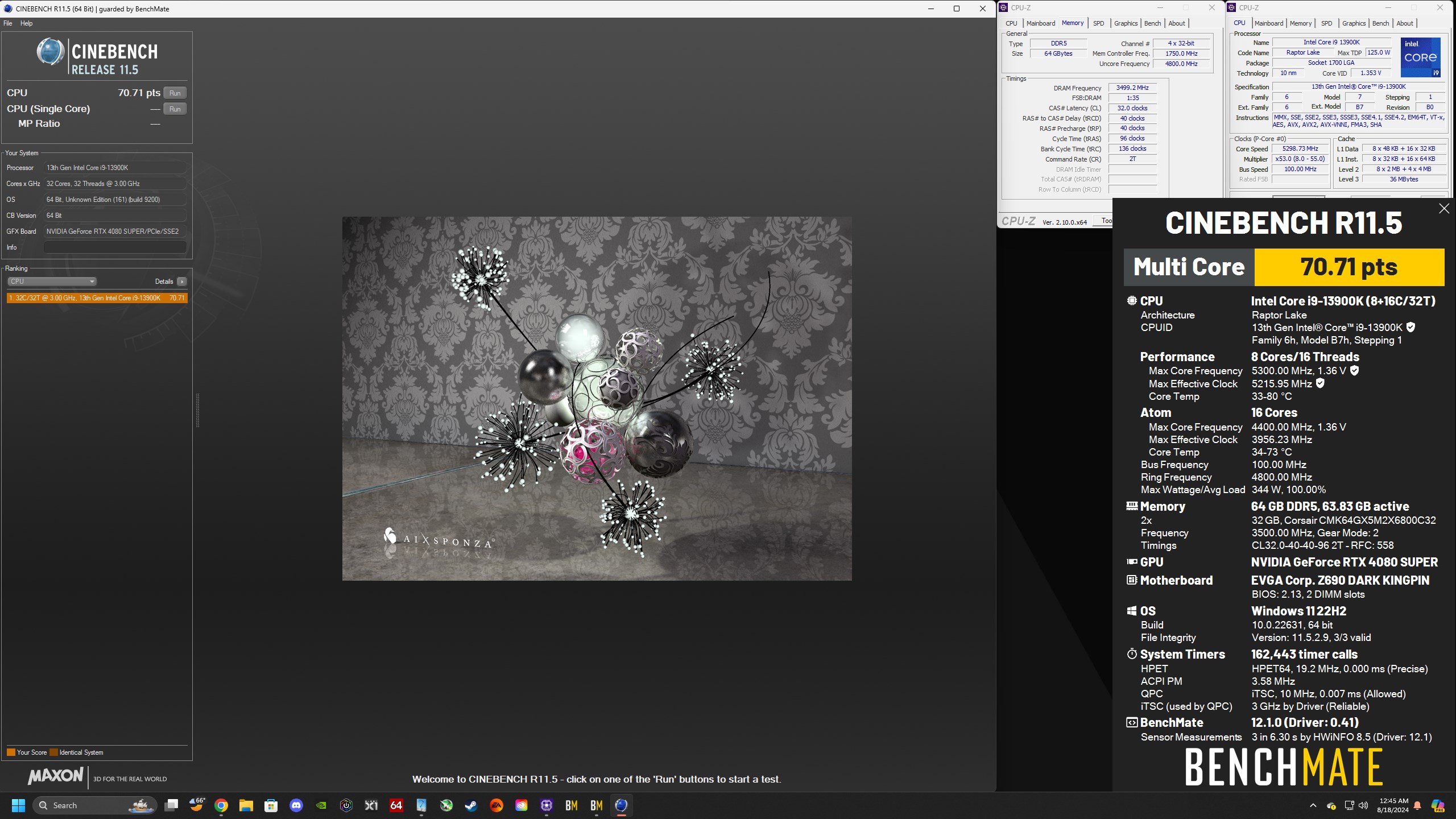This screenshot has width=1456, height=819.
Task: Click the CPU chip icon in BenchMate panel
Action: 1132,301
